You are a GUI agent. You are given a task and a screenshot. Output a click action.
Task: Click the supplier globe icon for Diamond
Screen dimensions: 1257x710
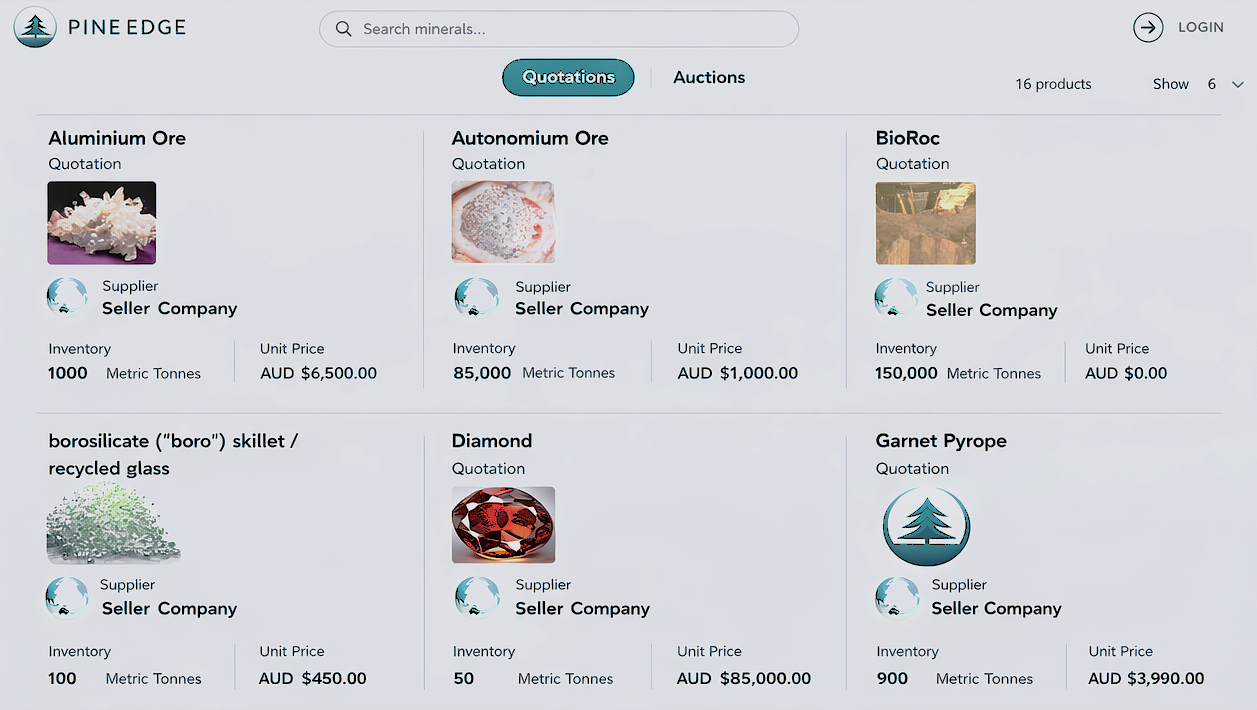click(x=477, y=596)
